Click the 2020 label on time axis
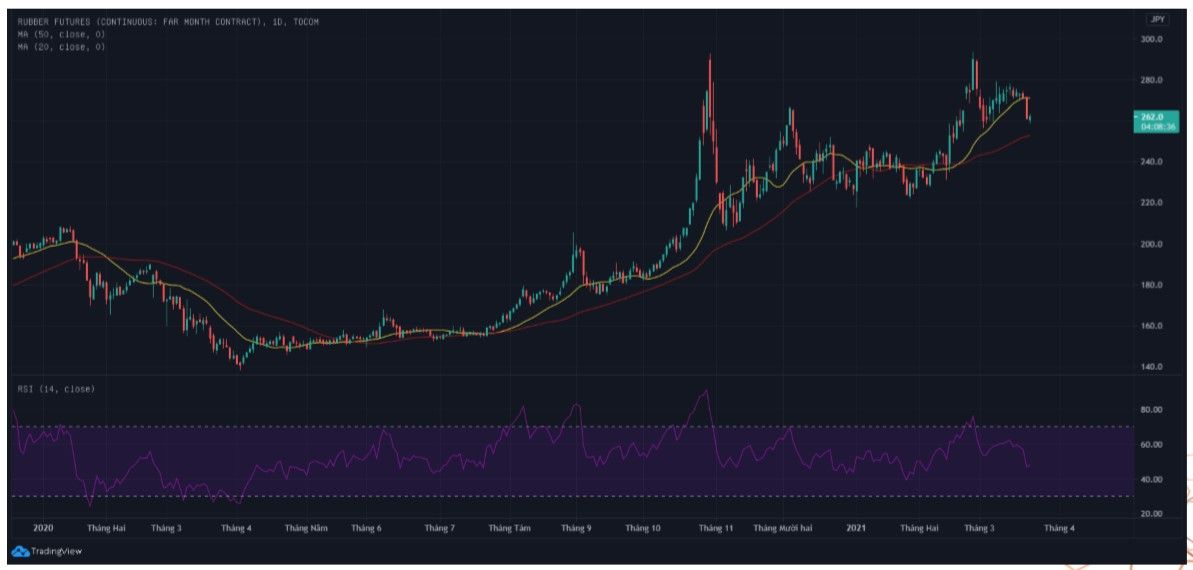Image resolution: width=1193 pixels, height=570 pixels. [43, 527]
